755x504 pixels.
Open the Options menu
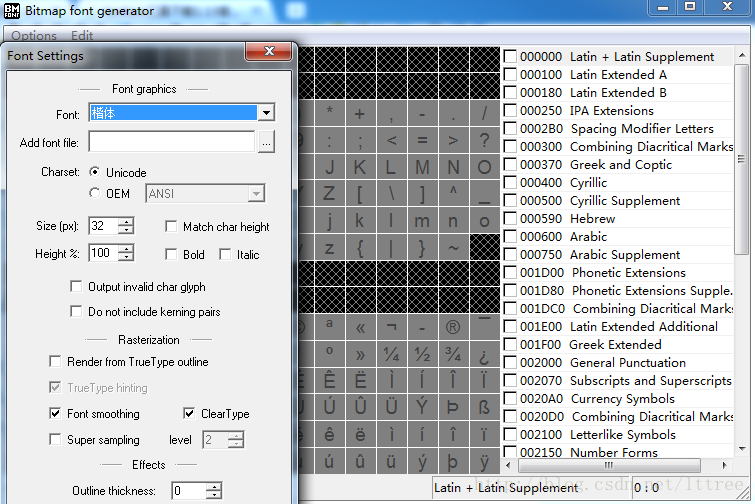(34, 36)
